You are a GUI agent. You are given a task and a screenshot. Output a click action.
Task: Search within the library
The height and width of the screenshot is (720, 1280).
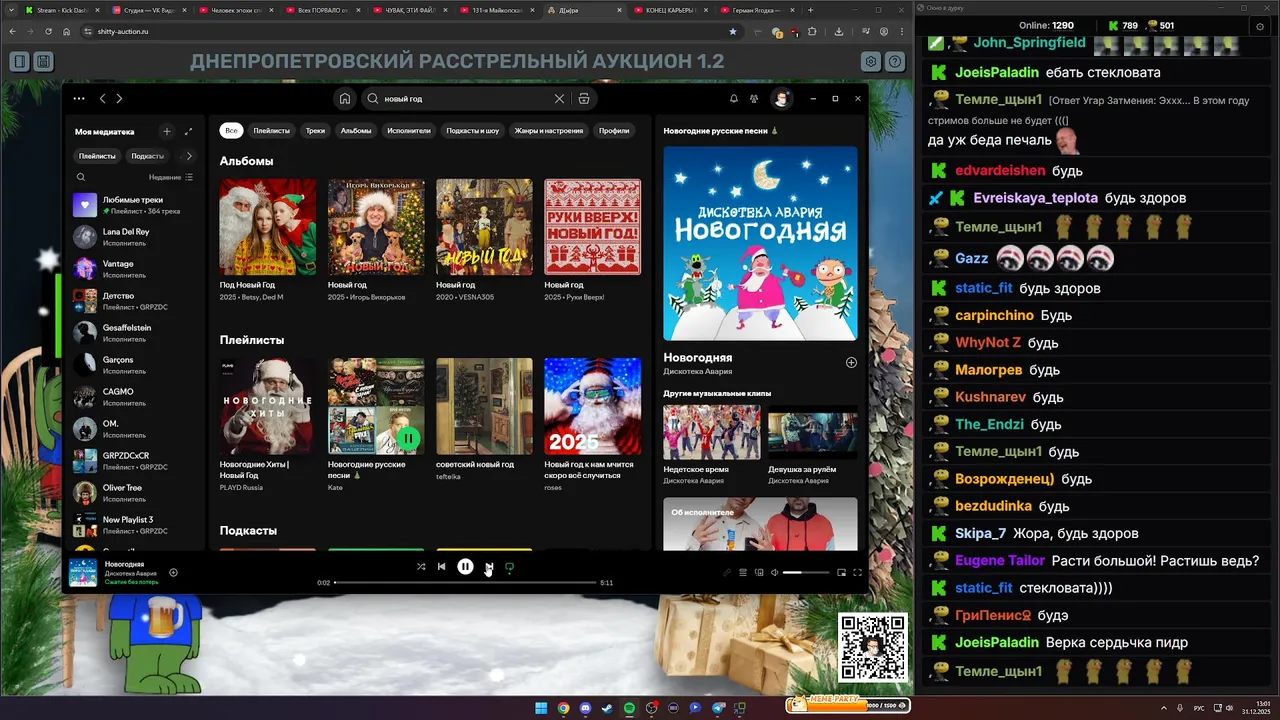pyautogui.click(x=81, y=177)
